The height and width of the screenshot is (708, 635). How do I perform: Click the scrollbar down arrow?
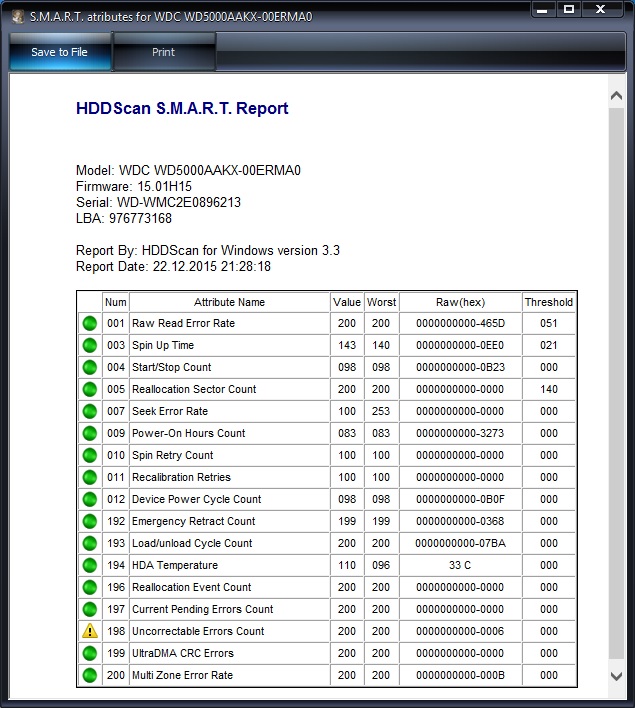(616, 676)
